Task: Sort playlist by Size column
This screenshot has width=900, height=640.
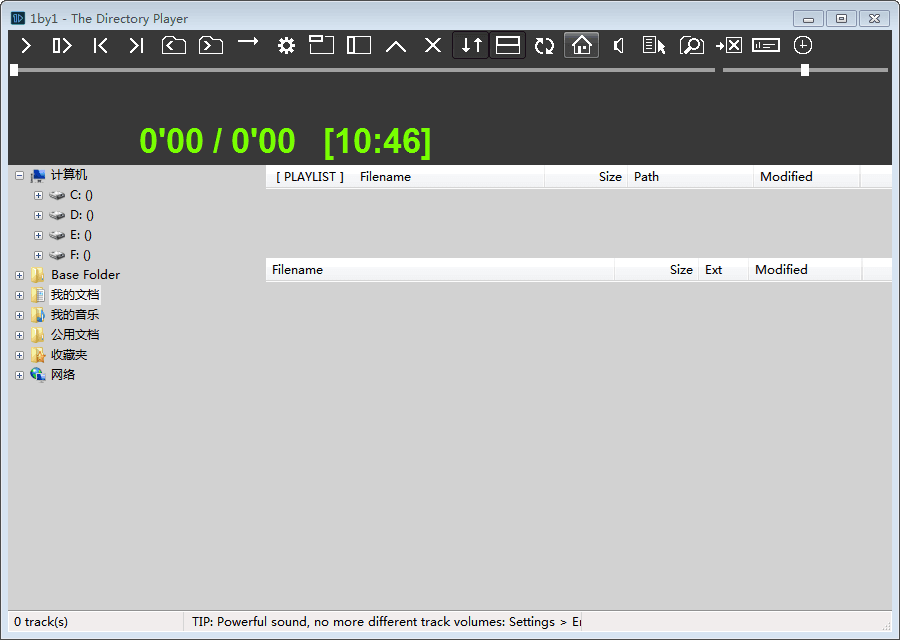Action: [586, 177]
